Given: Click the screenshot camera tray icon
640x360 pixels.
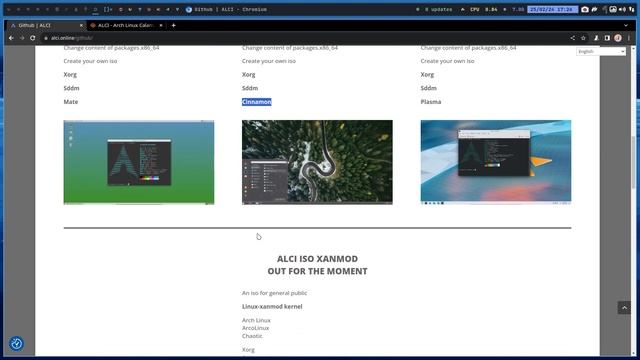Looking at the screenshot, I should point(585,9).
